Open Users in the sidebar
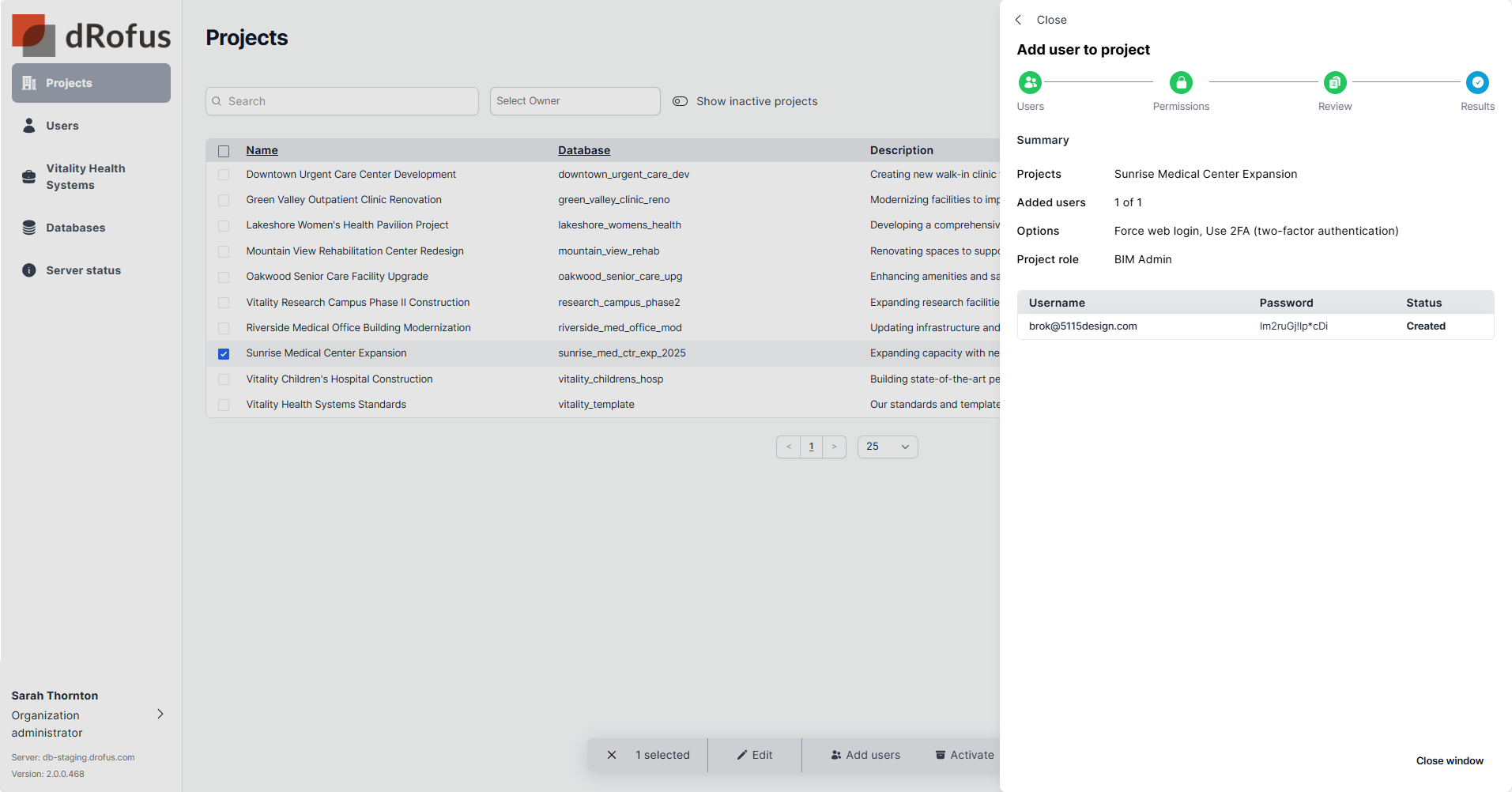The height and width of the screenshot is (792, 1512). click(62, 126)
